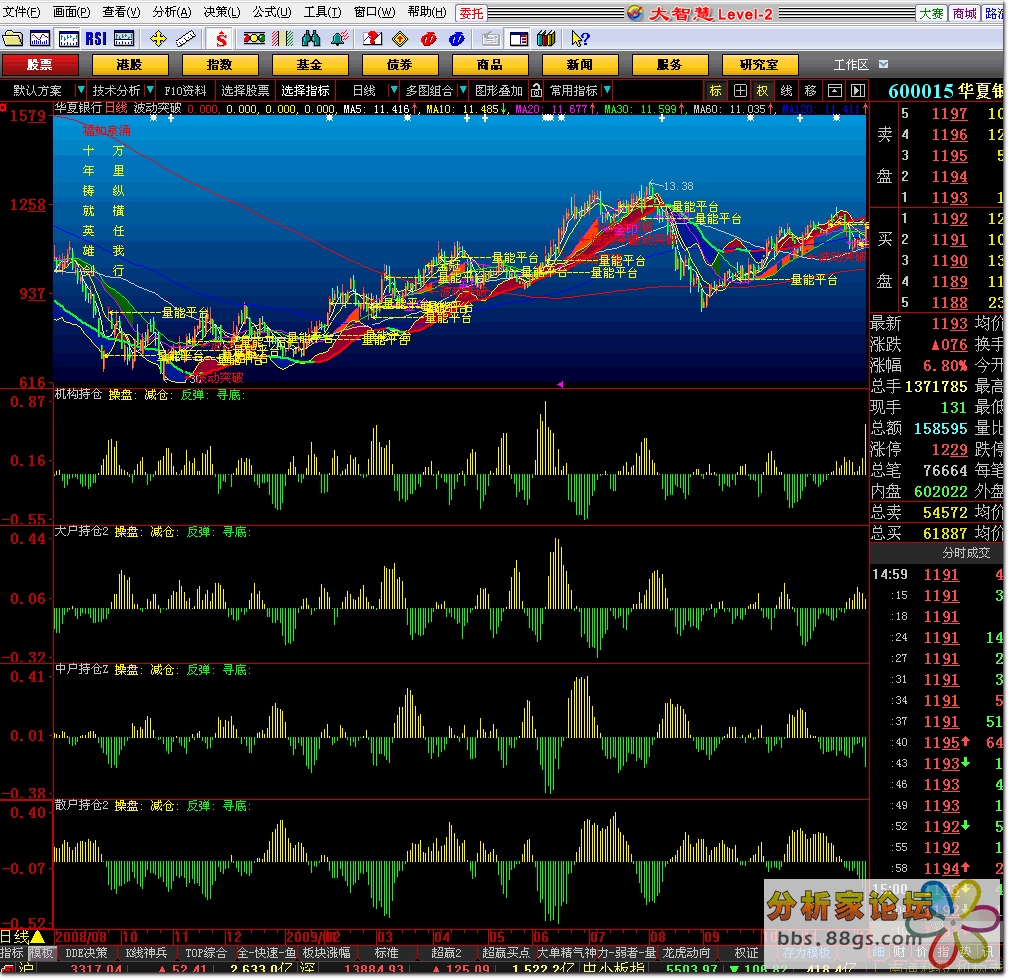
Task: Toggle the 标 marker button
Action: pyautogui.click(x=715, y=90)
